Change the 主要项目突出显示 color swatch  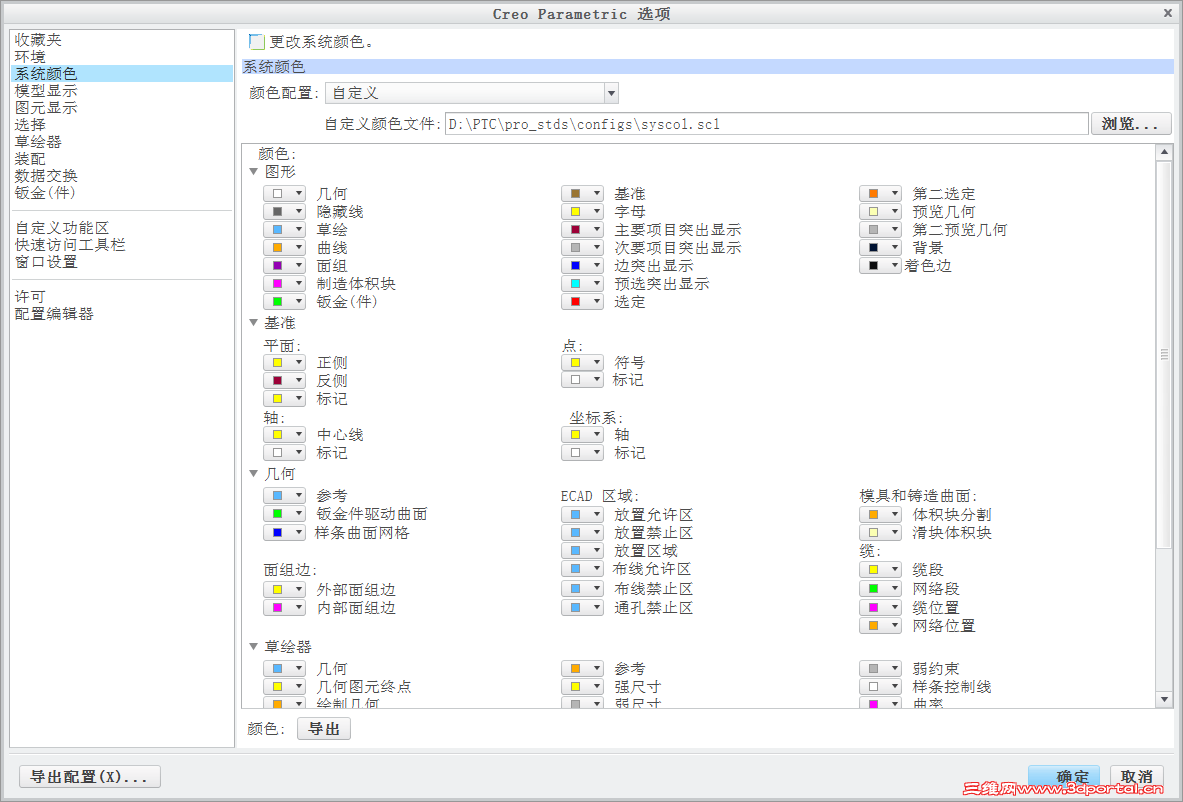pyautogui.click(x=582, y=229)
